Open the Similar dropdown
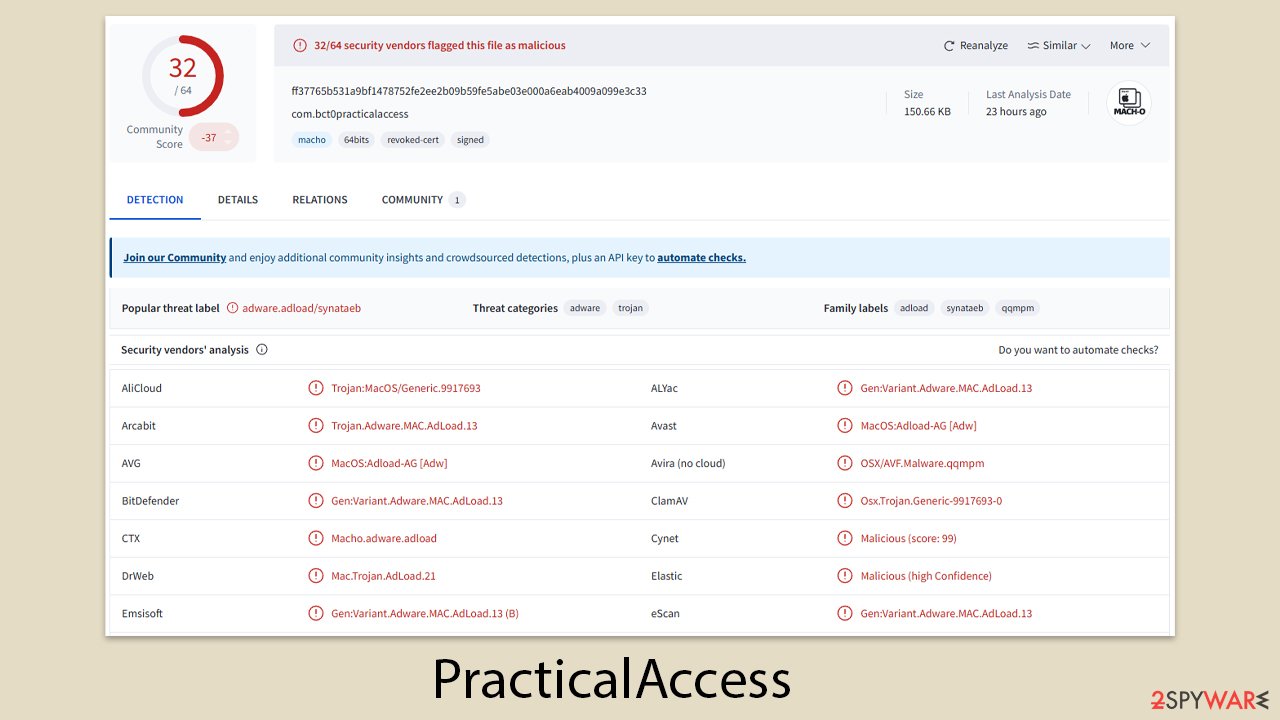The image size is (1280, 720). coord(1058,46)
